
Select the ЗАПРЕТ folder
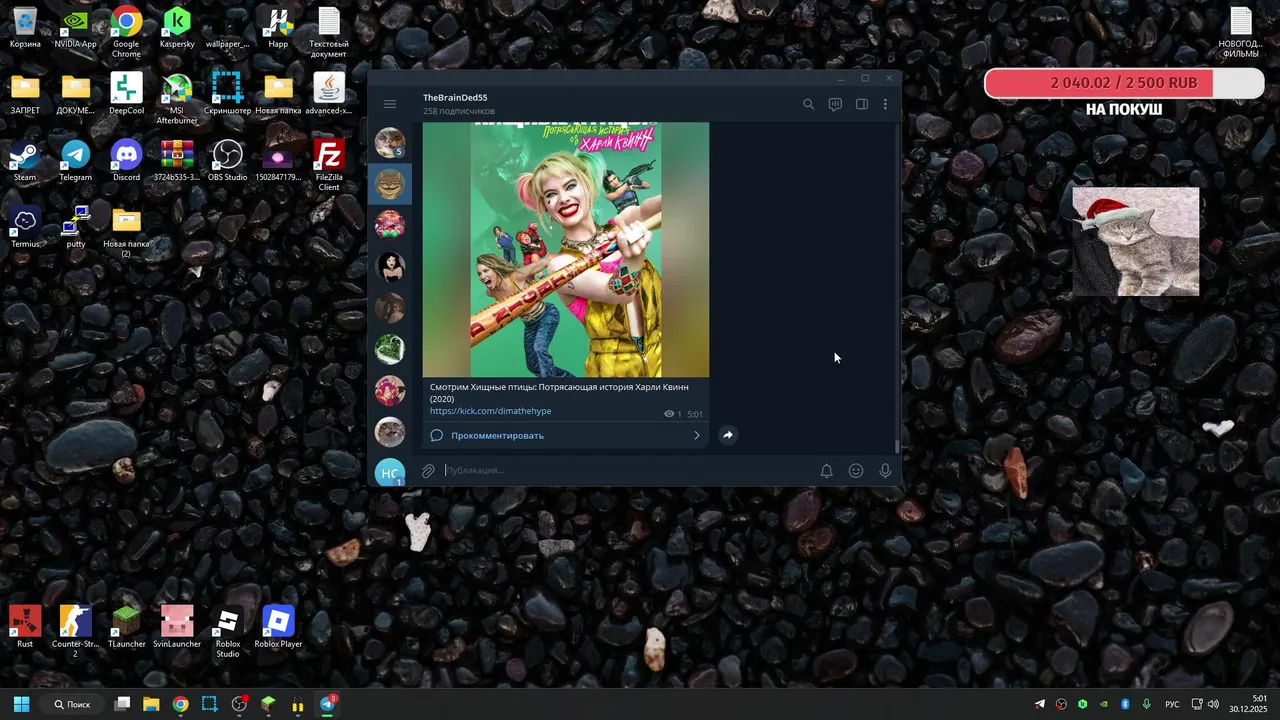pyautogui.click(x=25, y=94)
